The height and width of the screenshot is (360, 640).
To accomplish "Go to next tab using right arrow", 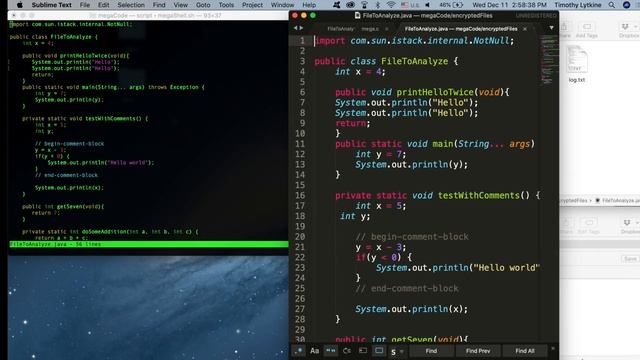I will [x=302, y=28].
